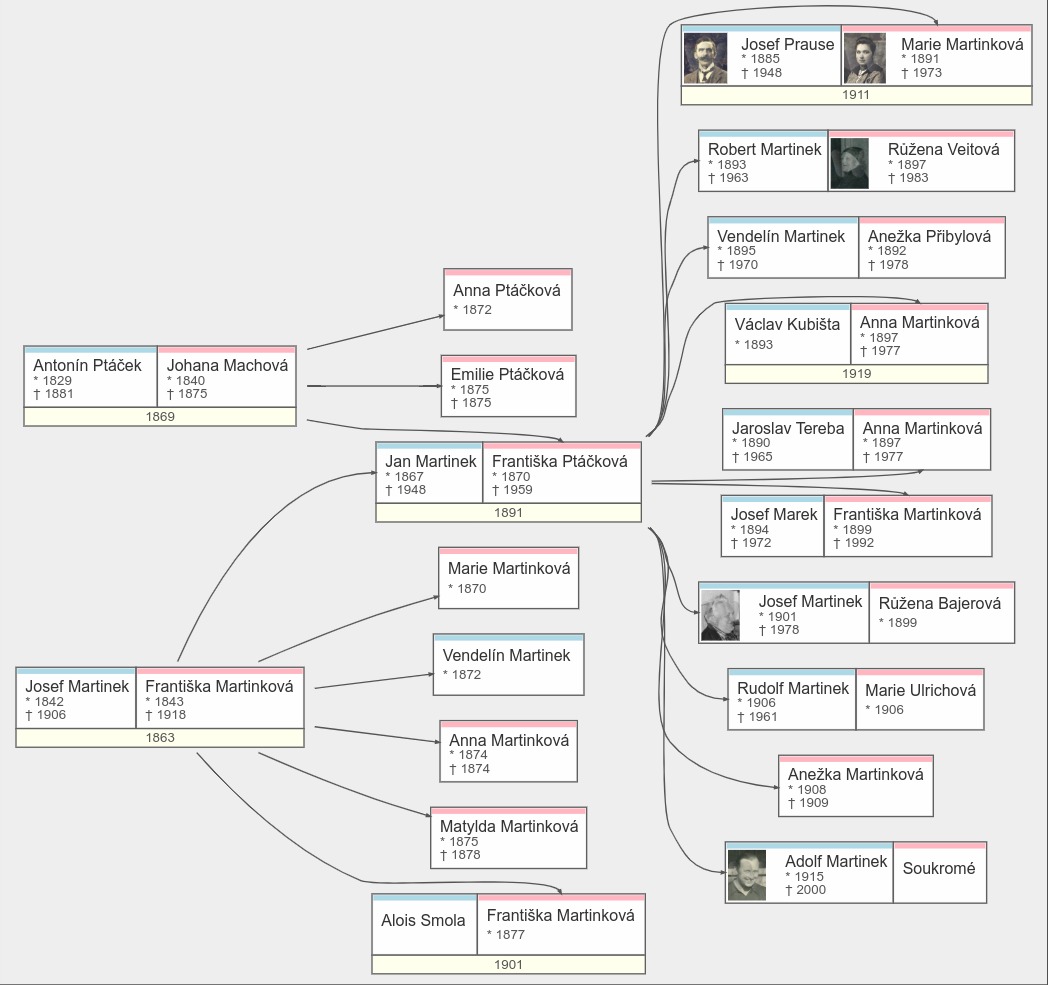Click Růžena Veitová's portrait thumbnail

click(850, 163)
